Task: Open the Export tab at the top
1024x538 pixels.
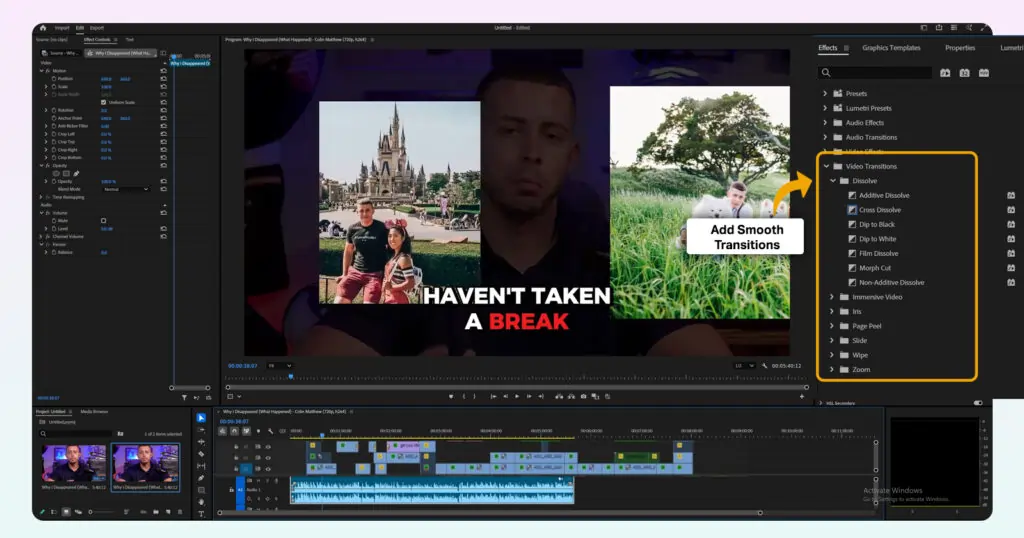Action: (97, 28)
